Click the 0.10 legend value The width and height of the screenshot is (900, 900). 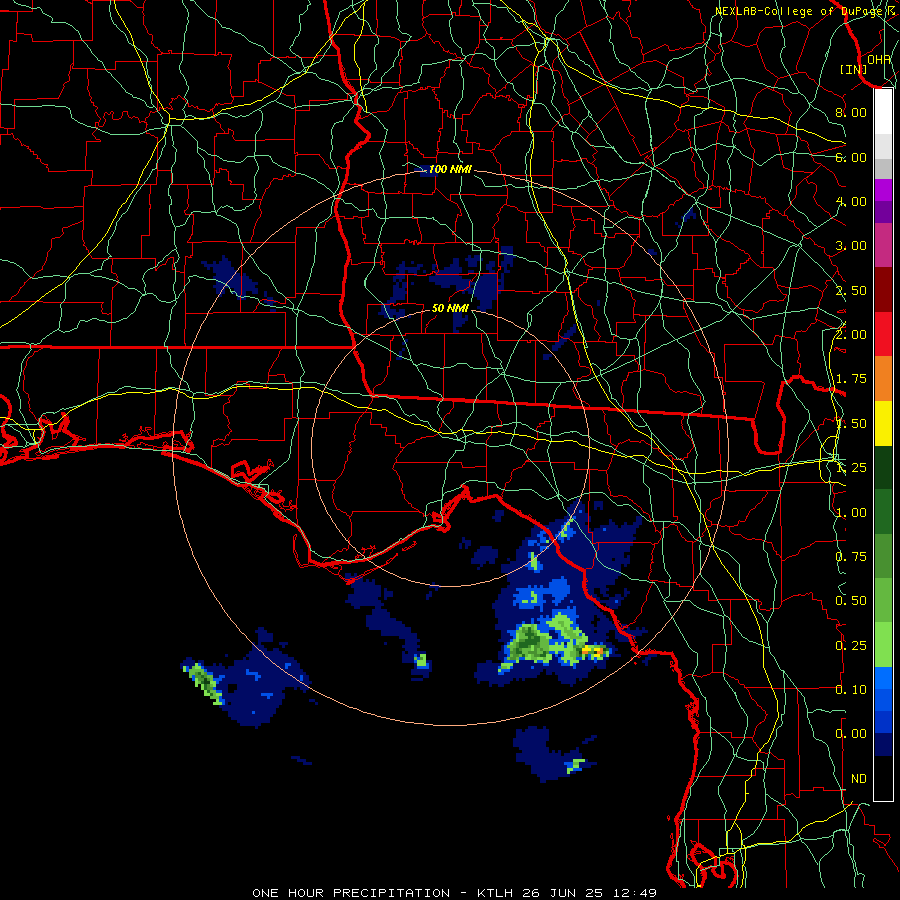tap(851, 690)
